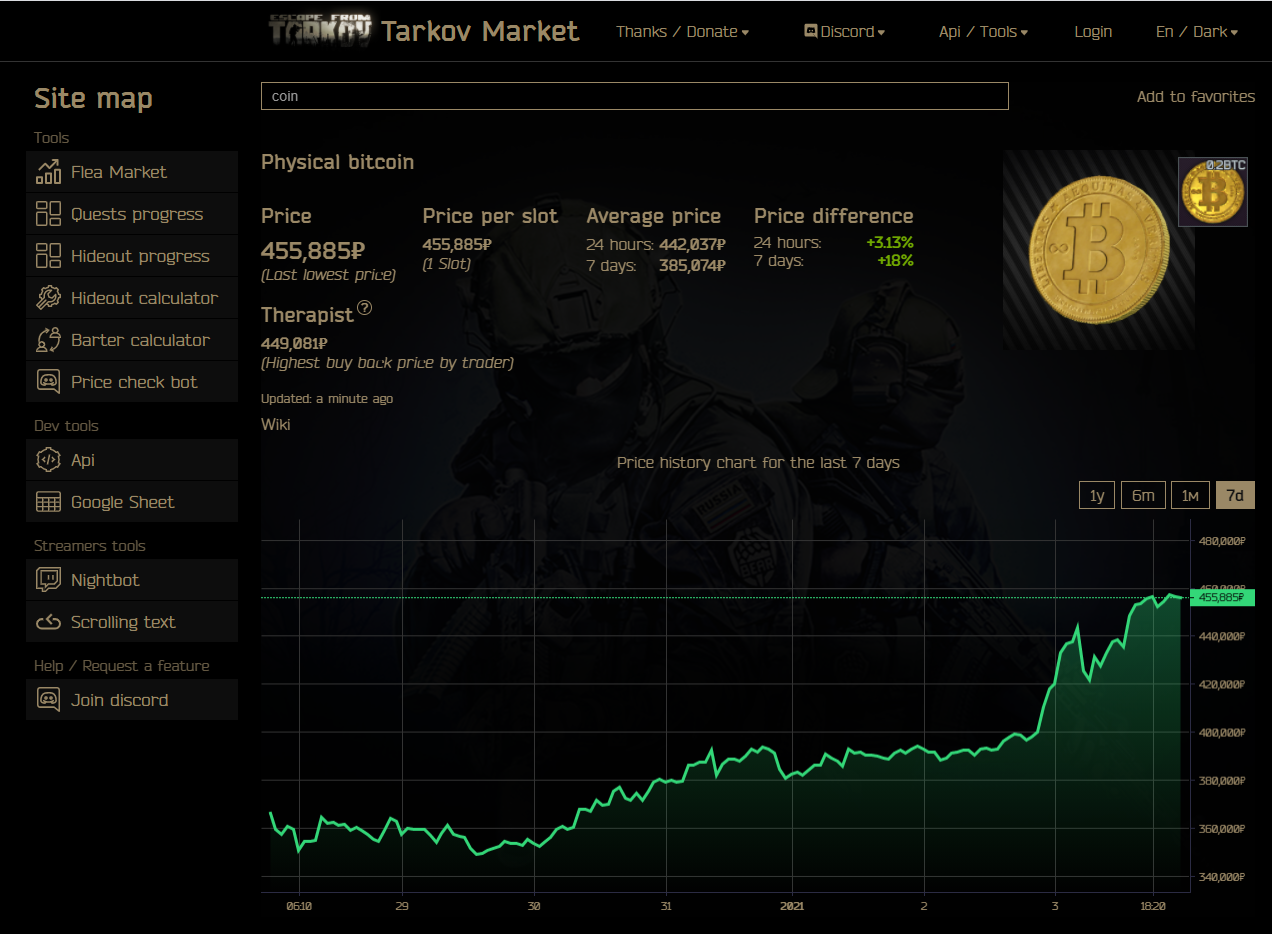Expand the Discord dropdown menu
The width and height of the screenshot is (1272, 934).
tap(845, 31)
